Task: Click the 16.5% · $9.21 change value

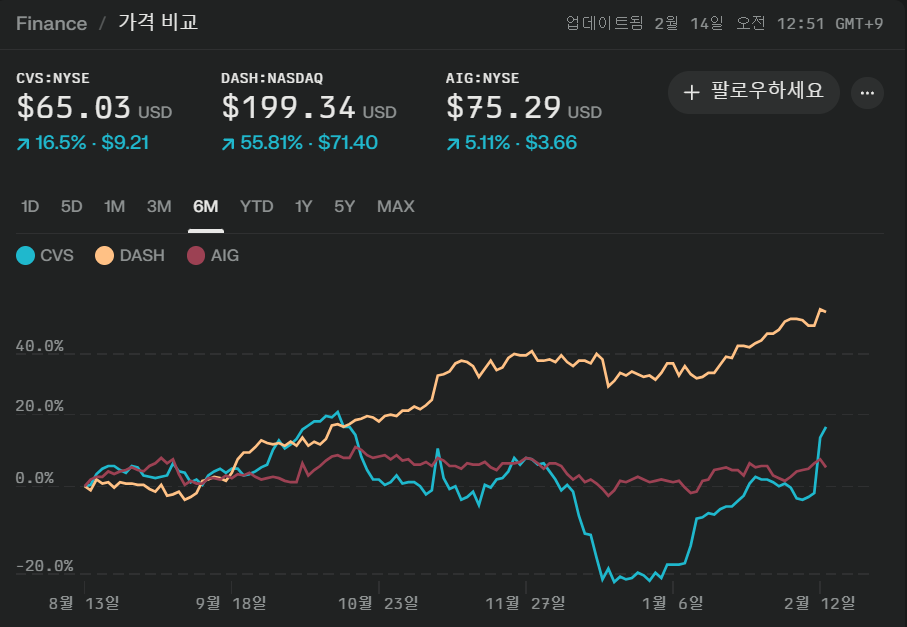Action: (x=92, y=142)
